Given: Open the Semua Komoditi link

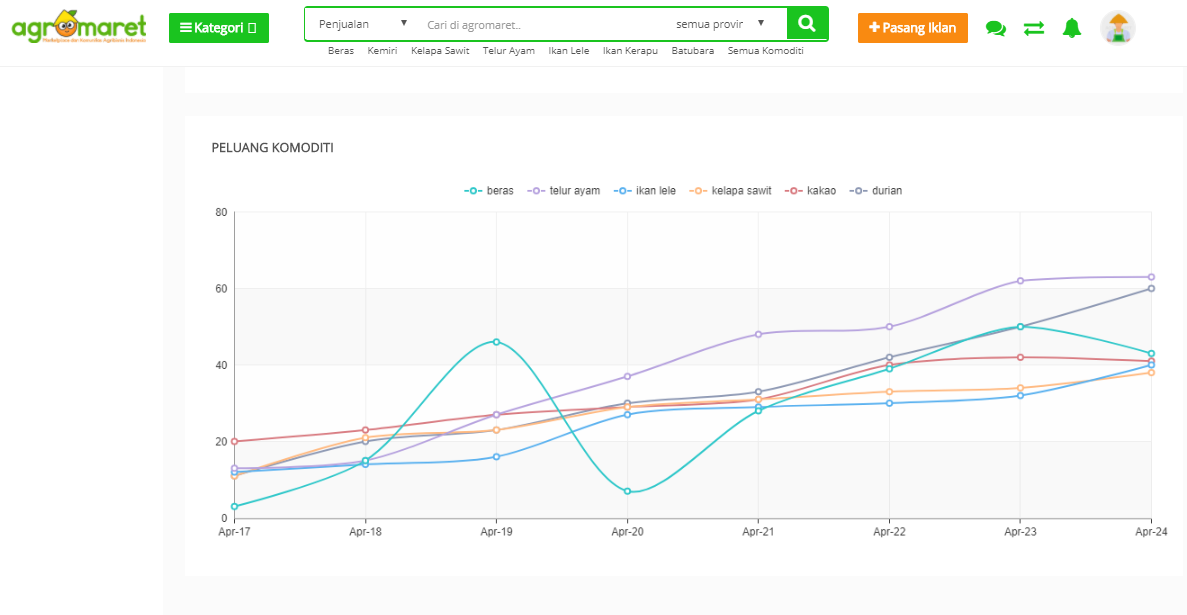Looking at the screenshot, I should [765, 51].
